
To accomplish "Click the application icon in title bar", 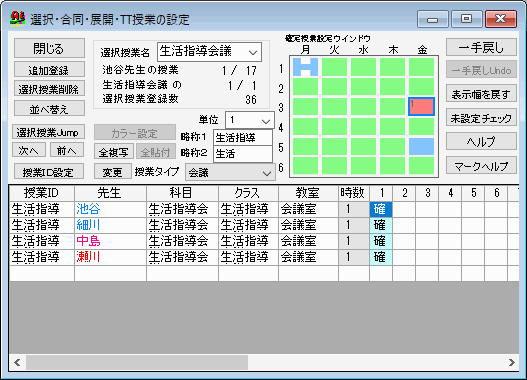I will [x=17, y=19].
